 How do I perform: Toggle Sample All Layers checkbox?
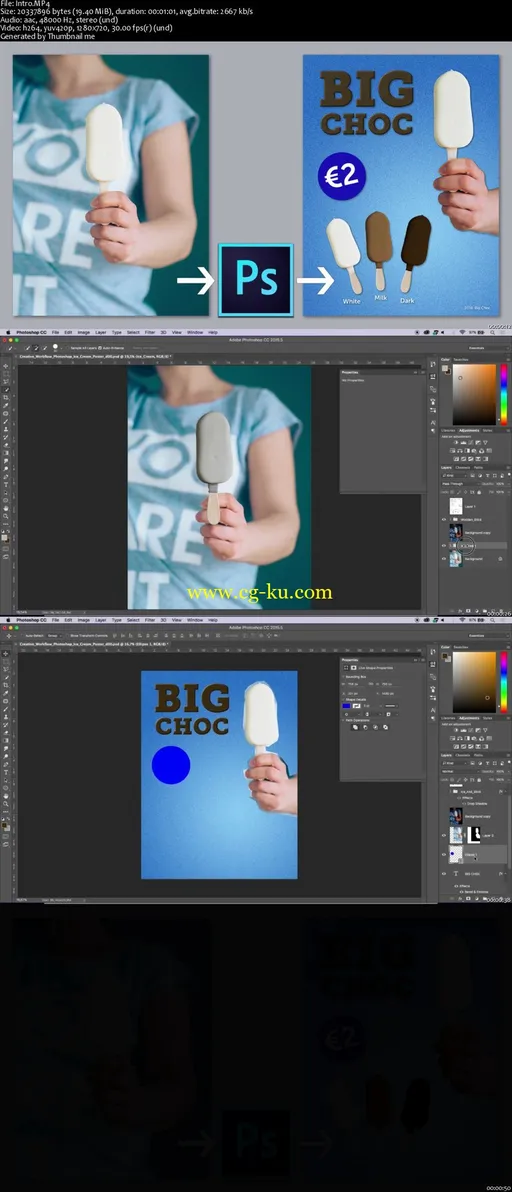click(x=68, y=347)
